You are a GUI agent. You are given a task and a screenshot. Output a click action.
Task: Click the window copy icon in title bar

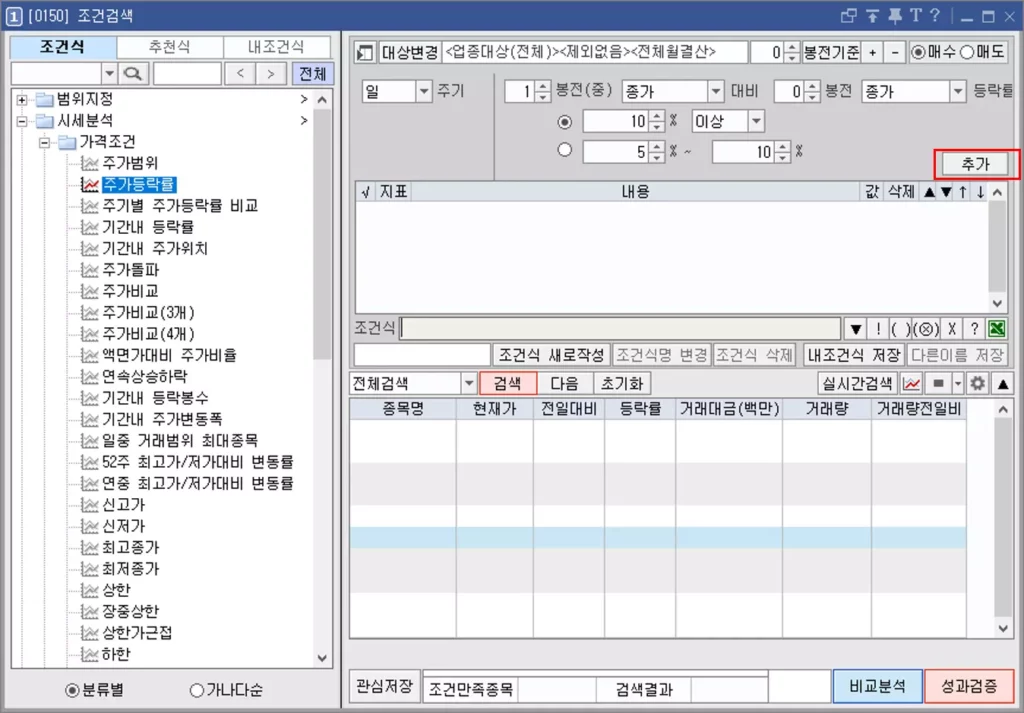point(849,16)
